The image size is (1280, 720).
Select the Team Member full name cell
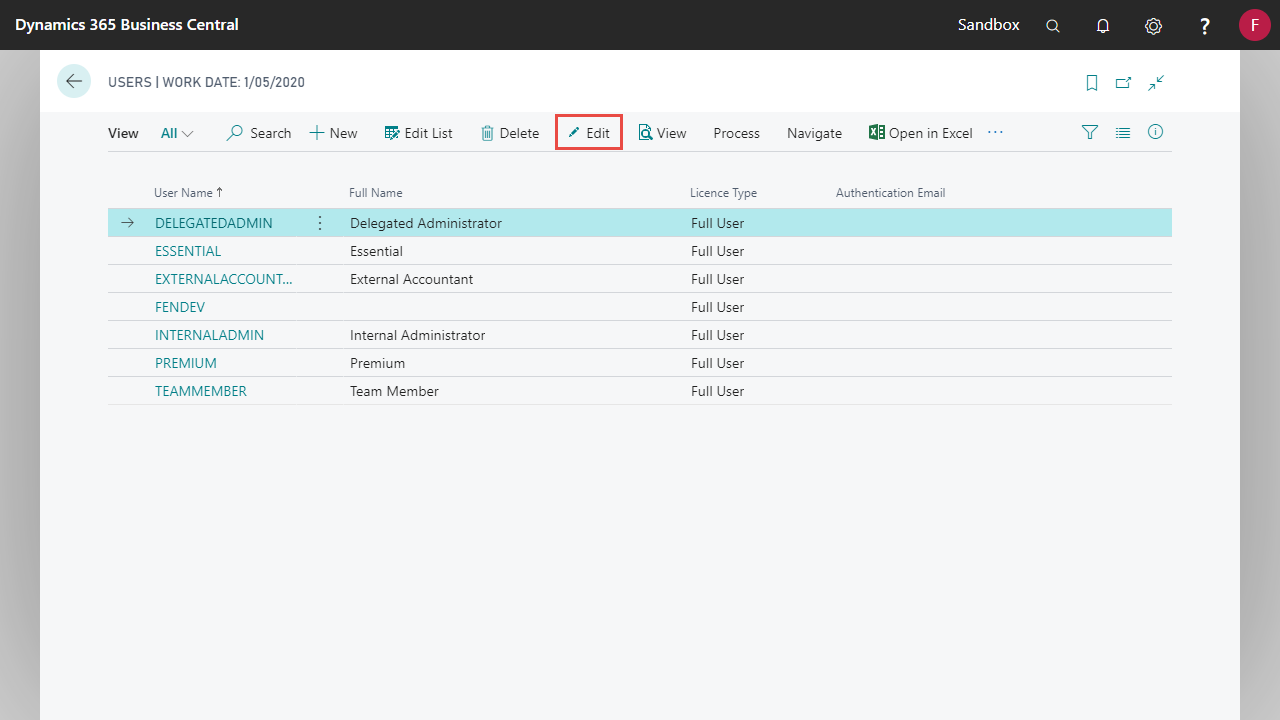(x=395, y=391)
